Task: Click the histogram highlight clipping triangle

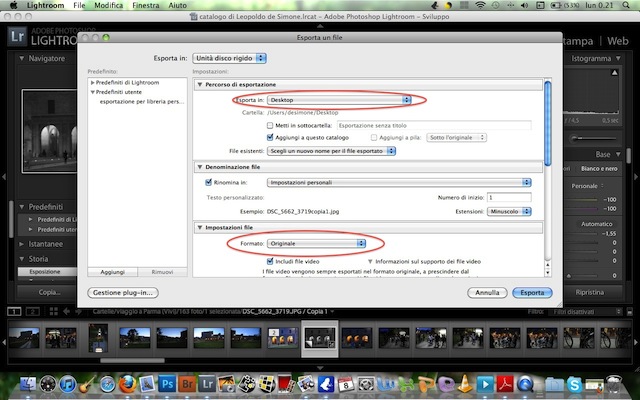Action: tap(614, 73)
